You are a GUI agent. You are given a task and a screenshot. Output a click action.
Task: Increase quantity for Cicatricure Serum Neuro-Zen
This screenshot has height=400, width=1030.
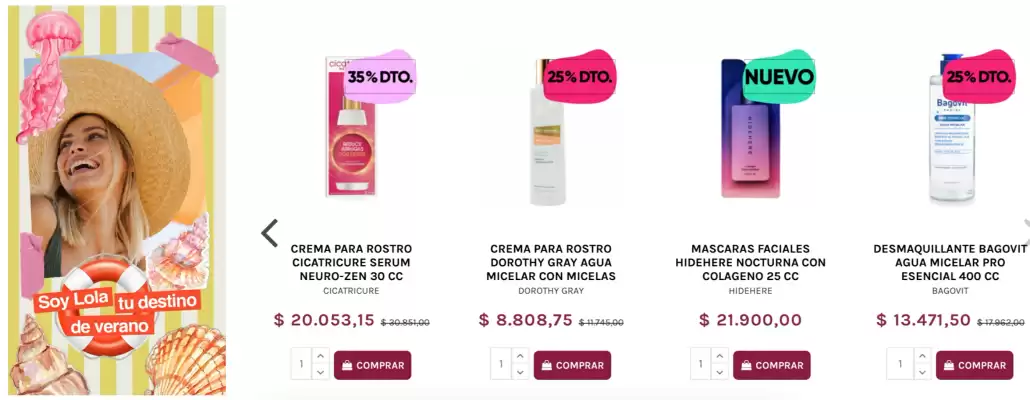(320, 357)
